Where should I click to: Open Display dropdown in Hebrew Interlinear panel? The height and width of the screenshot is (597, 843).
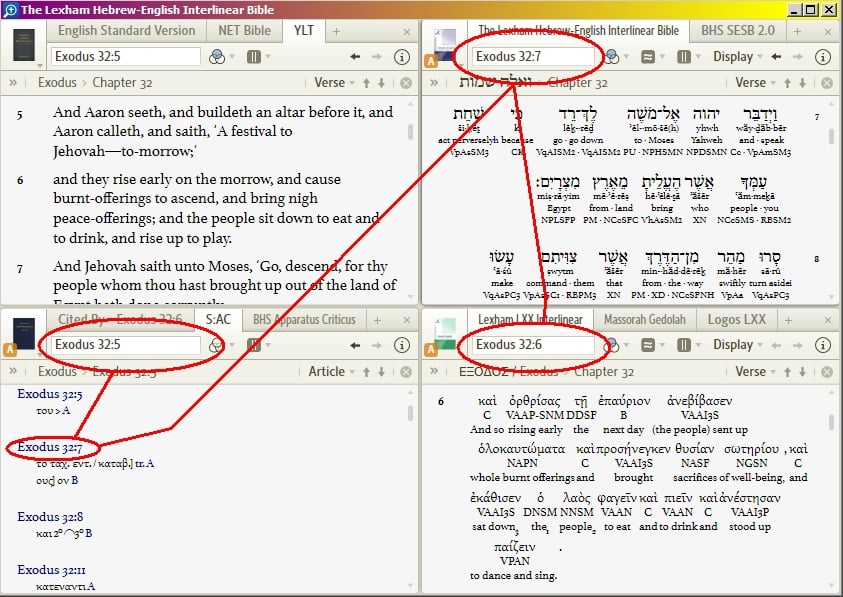click(738, 56)
